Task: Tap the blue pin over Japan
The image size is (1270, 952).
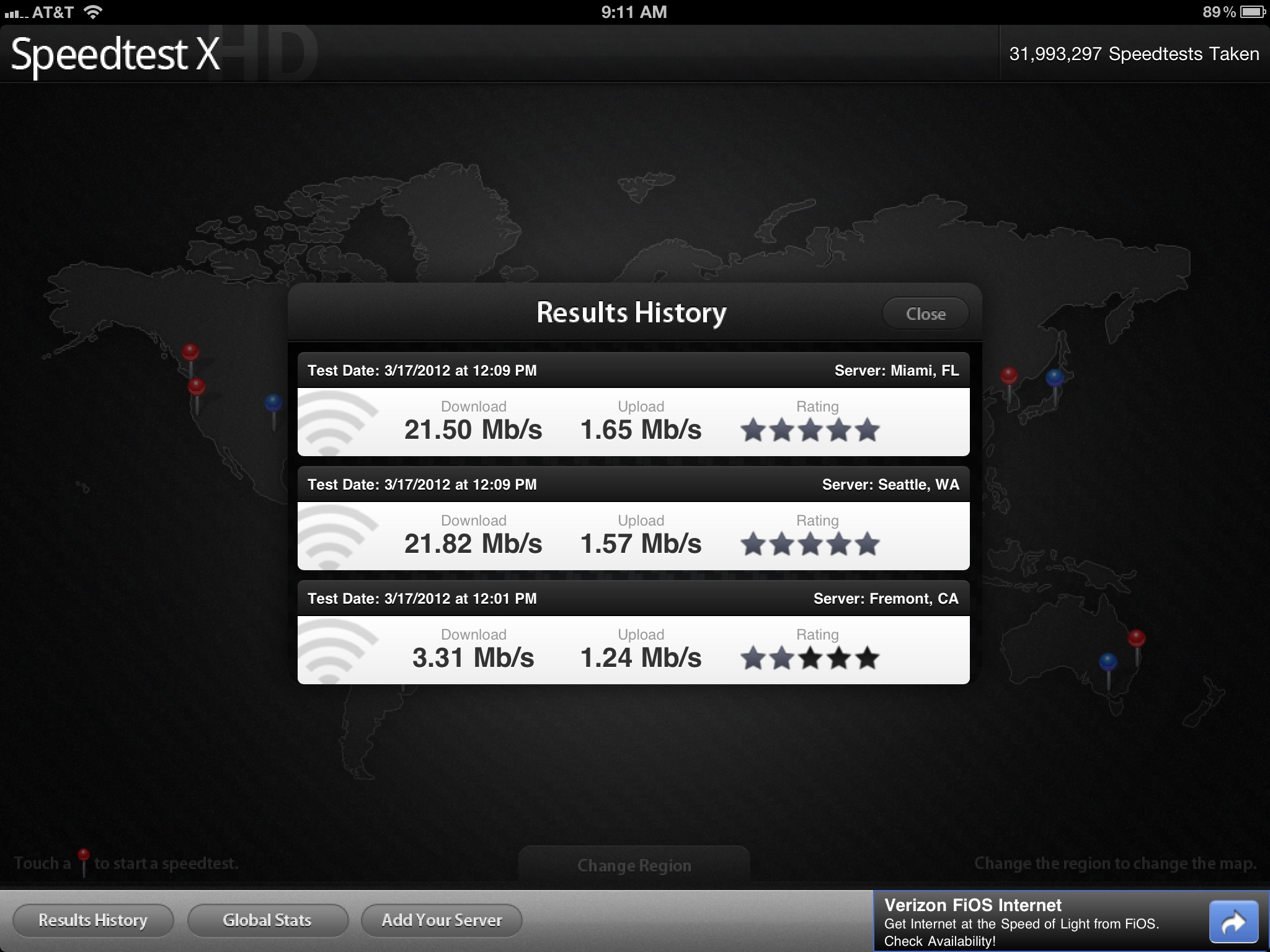Action: (x=1054, y=377)
